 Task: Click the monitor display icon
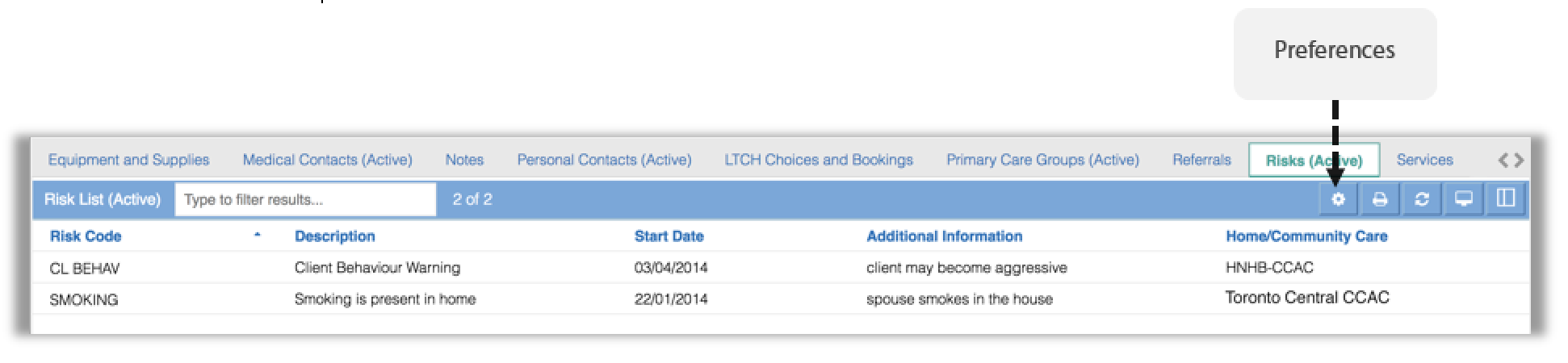(1464, 199)
